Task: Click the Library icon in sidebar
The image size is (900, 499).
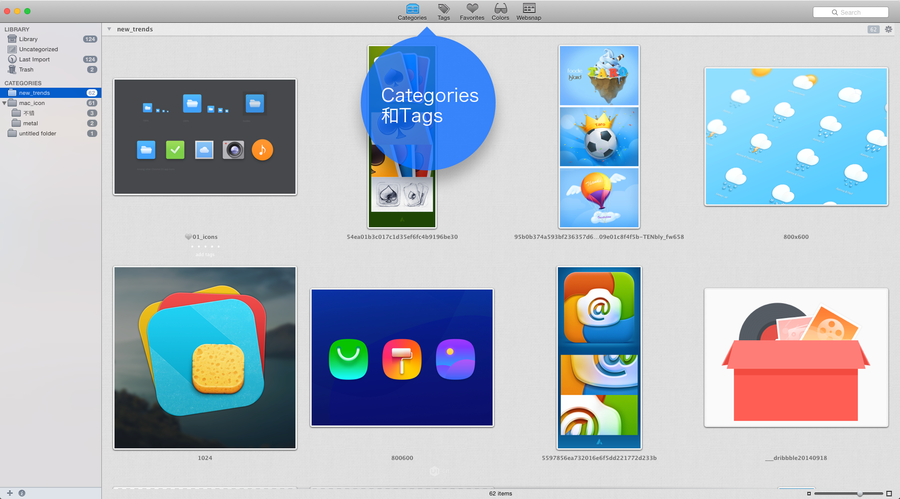Action: tap(11, 39)
